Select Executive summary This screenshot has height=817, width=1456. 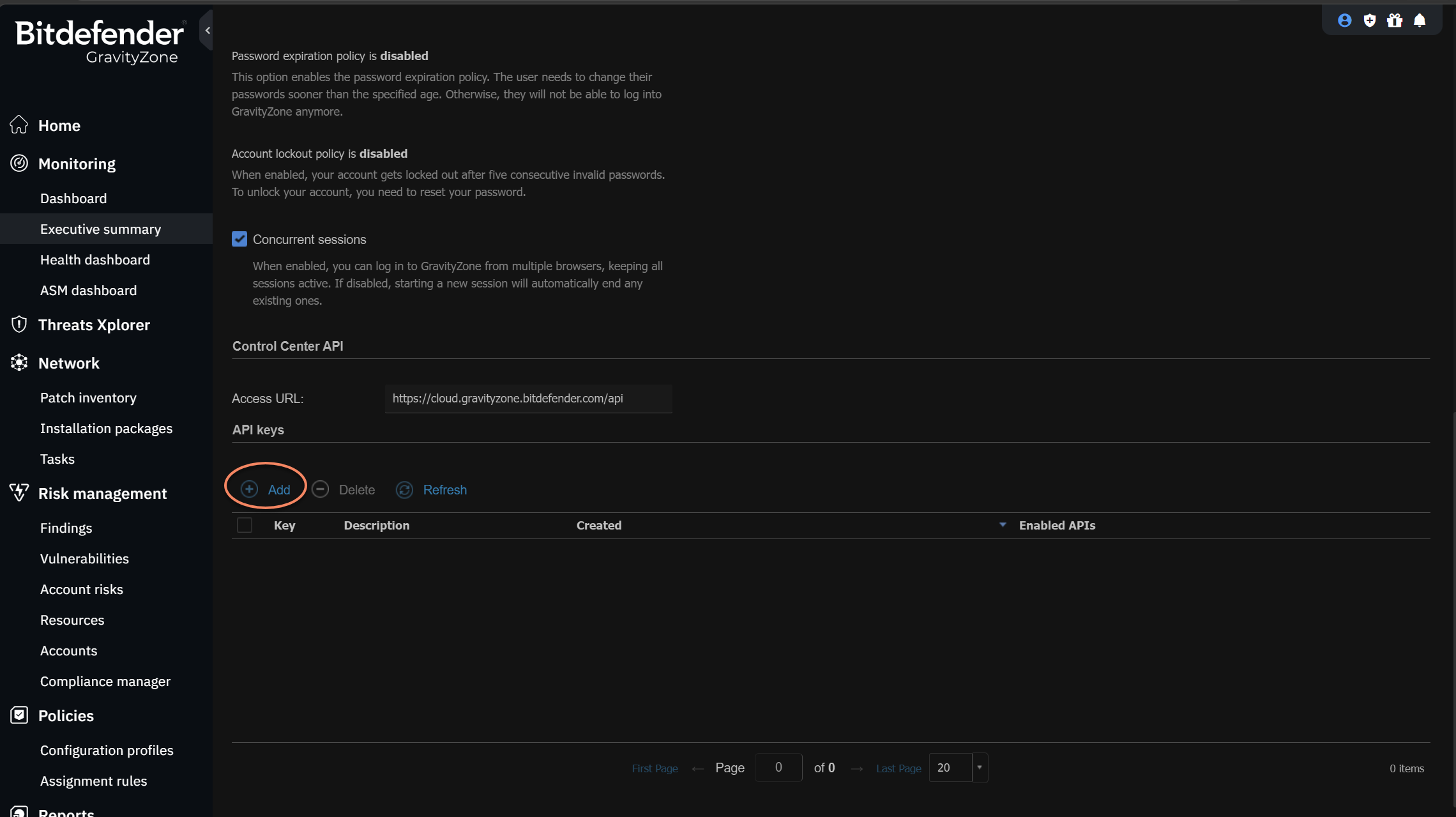pyautogui.click(x=100, y=229)
